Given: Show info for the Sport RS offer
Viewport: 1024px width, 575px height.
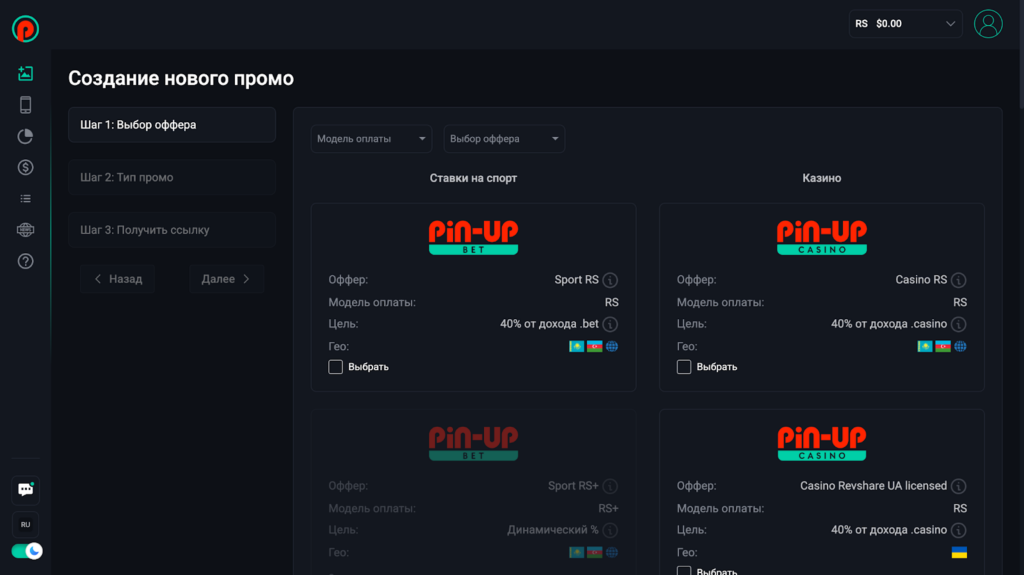Looking at the screenshot, I should point(610,280).
